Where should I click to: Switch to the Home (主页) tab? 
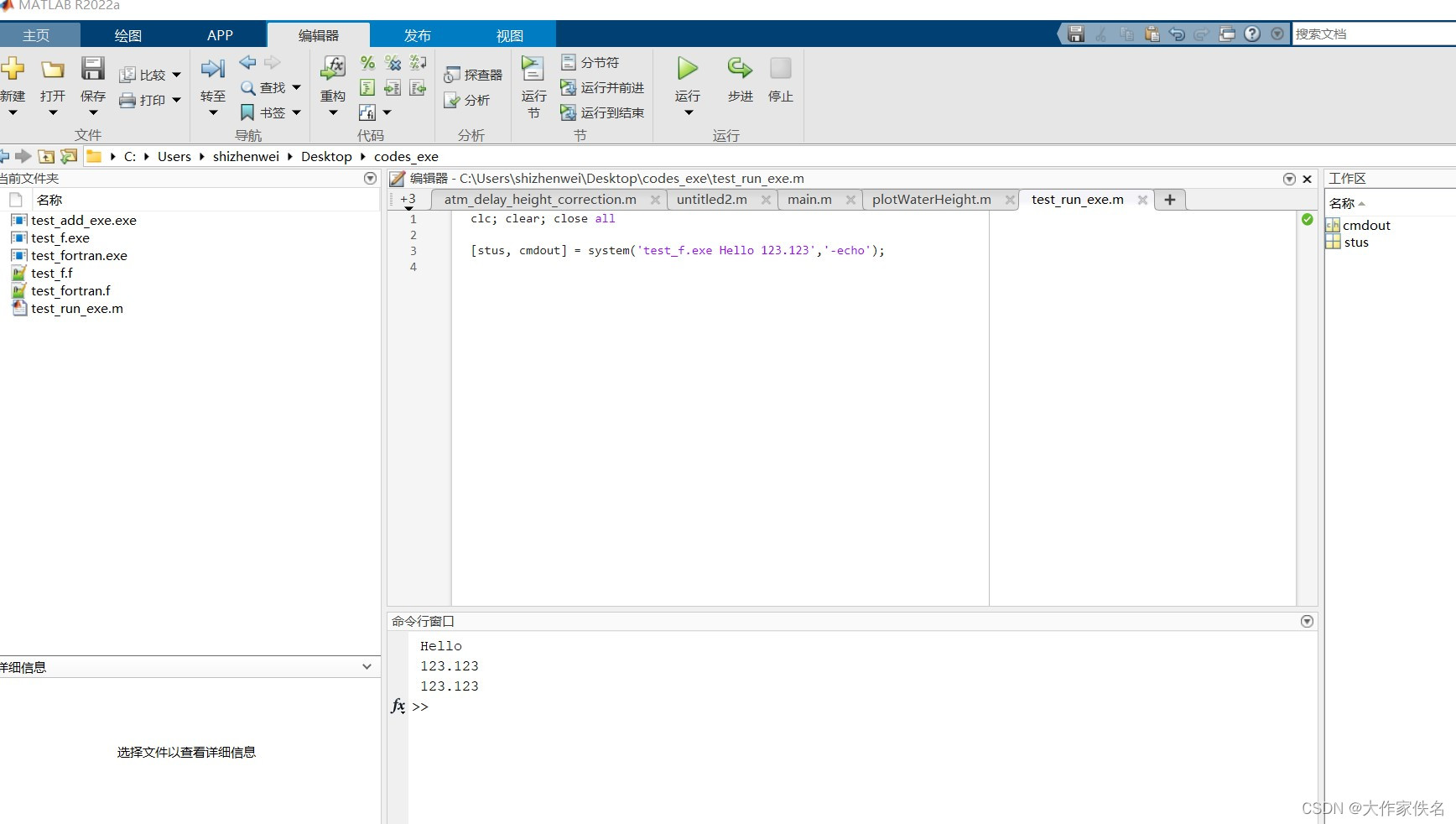click(36, 35)
